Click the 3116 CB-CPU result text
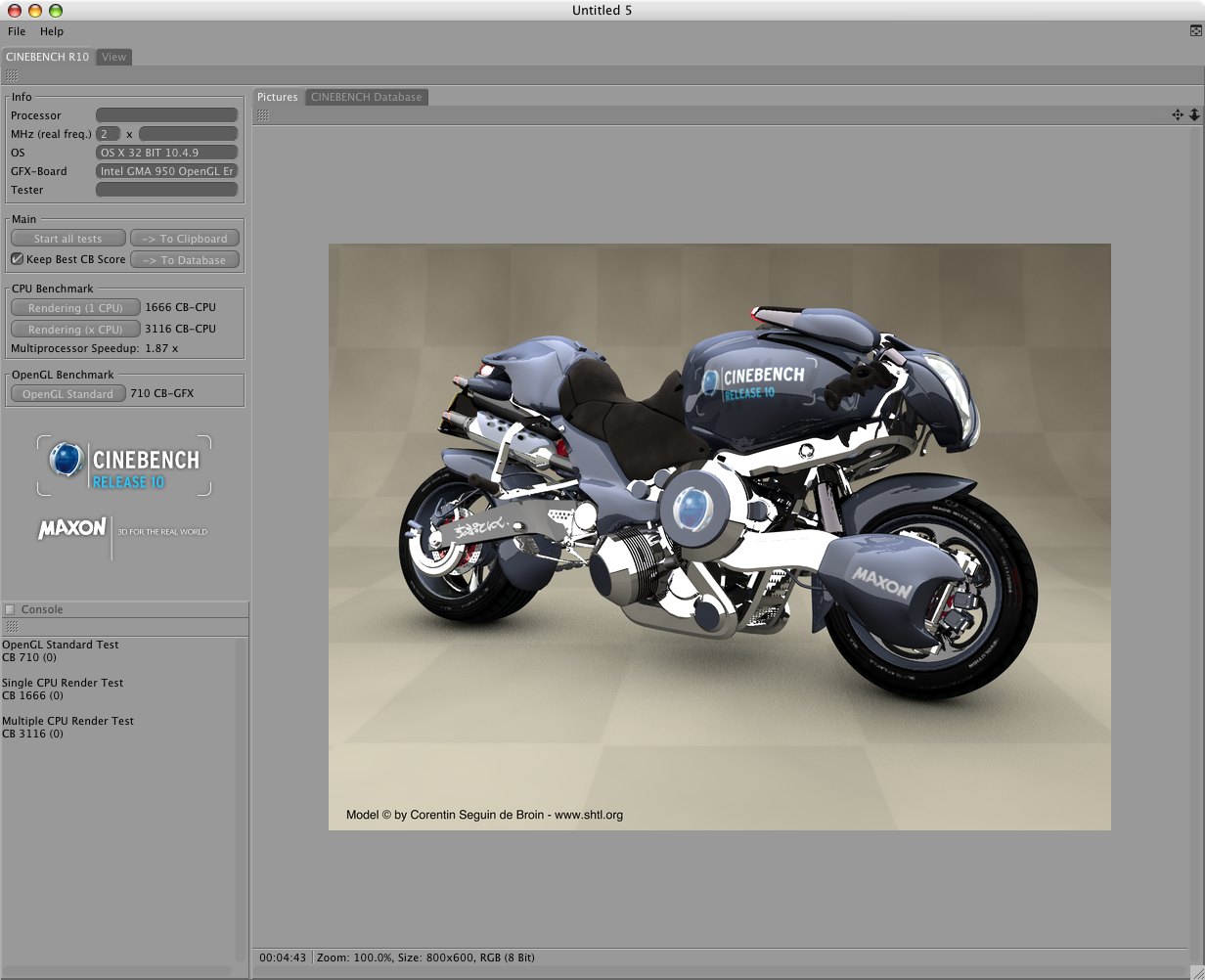The height and width of the screenshot is (980, 1205). point(180,329)
